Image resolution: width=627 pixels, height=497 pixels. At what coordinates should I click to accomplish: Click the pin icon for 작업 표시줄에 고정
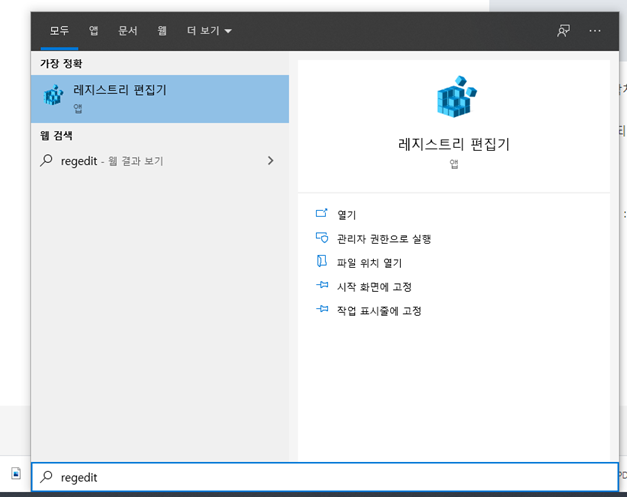coord(322,309)
